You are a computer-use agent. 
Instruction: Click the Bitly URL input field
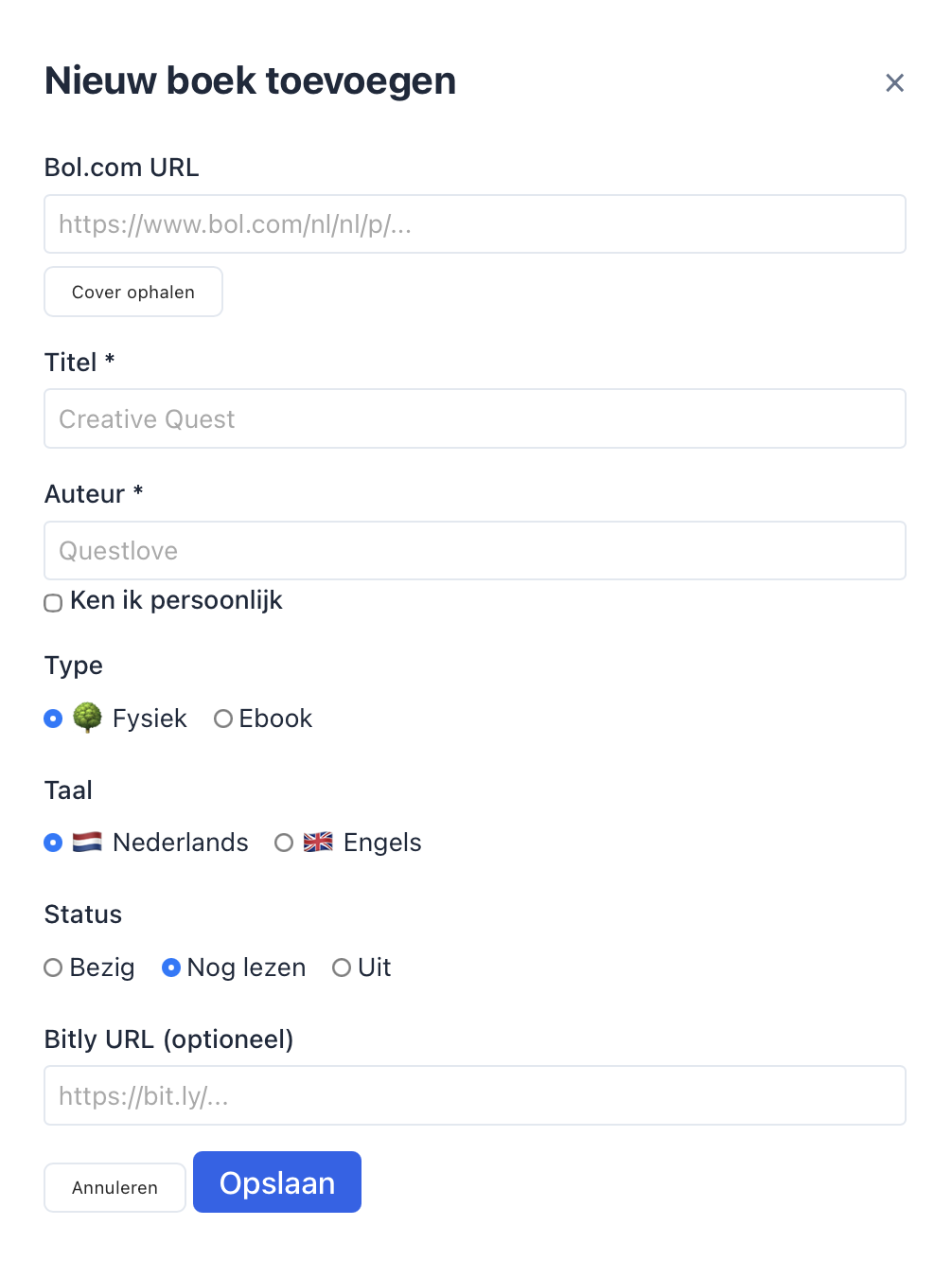(474, 1095)
